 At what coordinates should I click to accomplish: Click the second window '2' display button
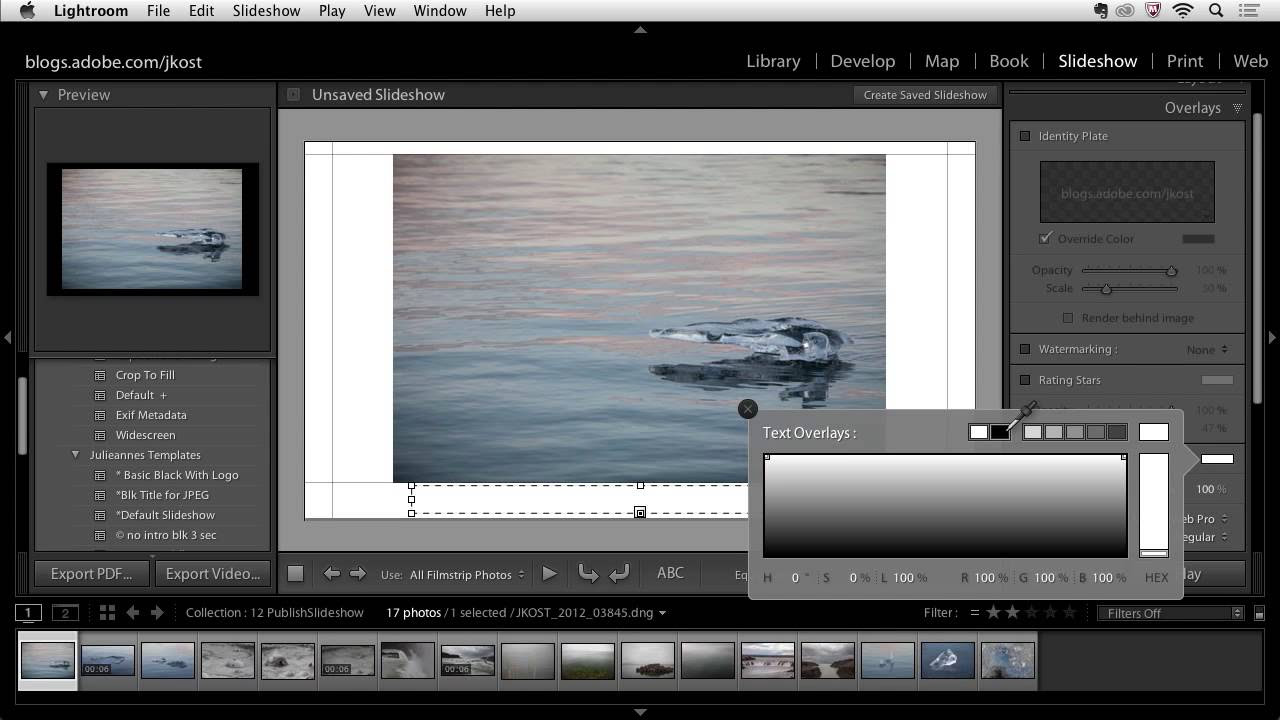coord(65,613)
